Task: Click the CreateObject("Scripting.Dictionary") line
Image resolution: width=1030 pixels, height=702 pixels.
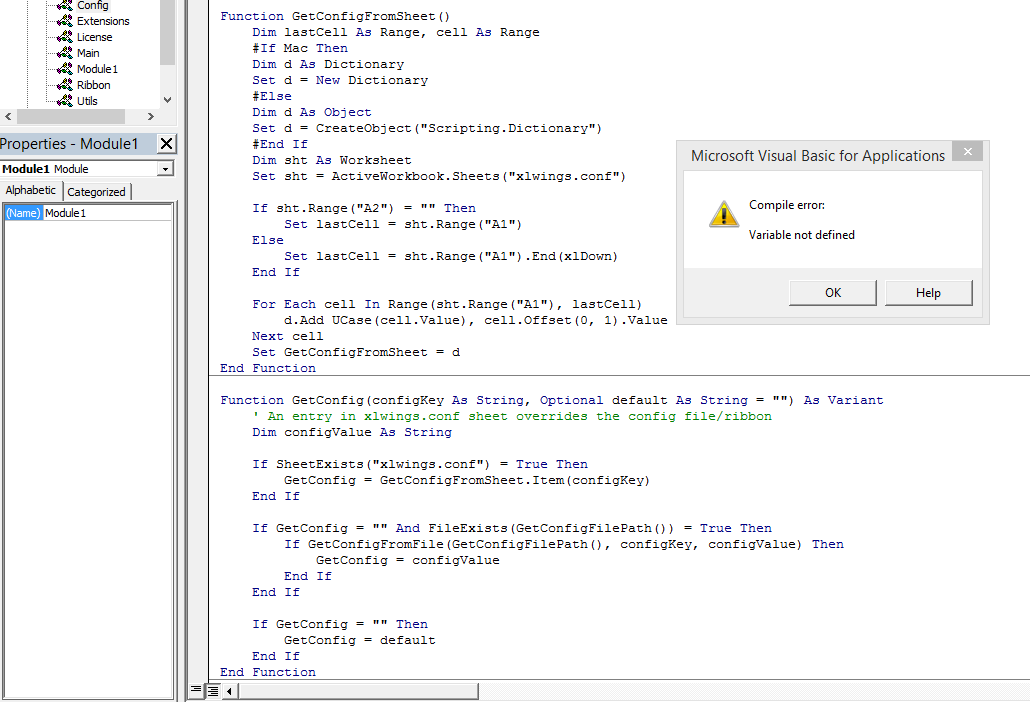Action: tap(427, 128)
